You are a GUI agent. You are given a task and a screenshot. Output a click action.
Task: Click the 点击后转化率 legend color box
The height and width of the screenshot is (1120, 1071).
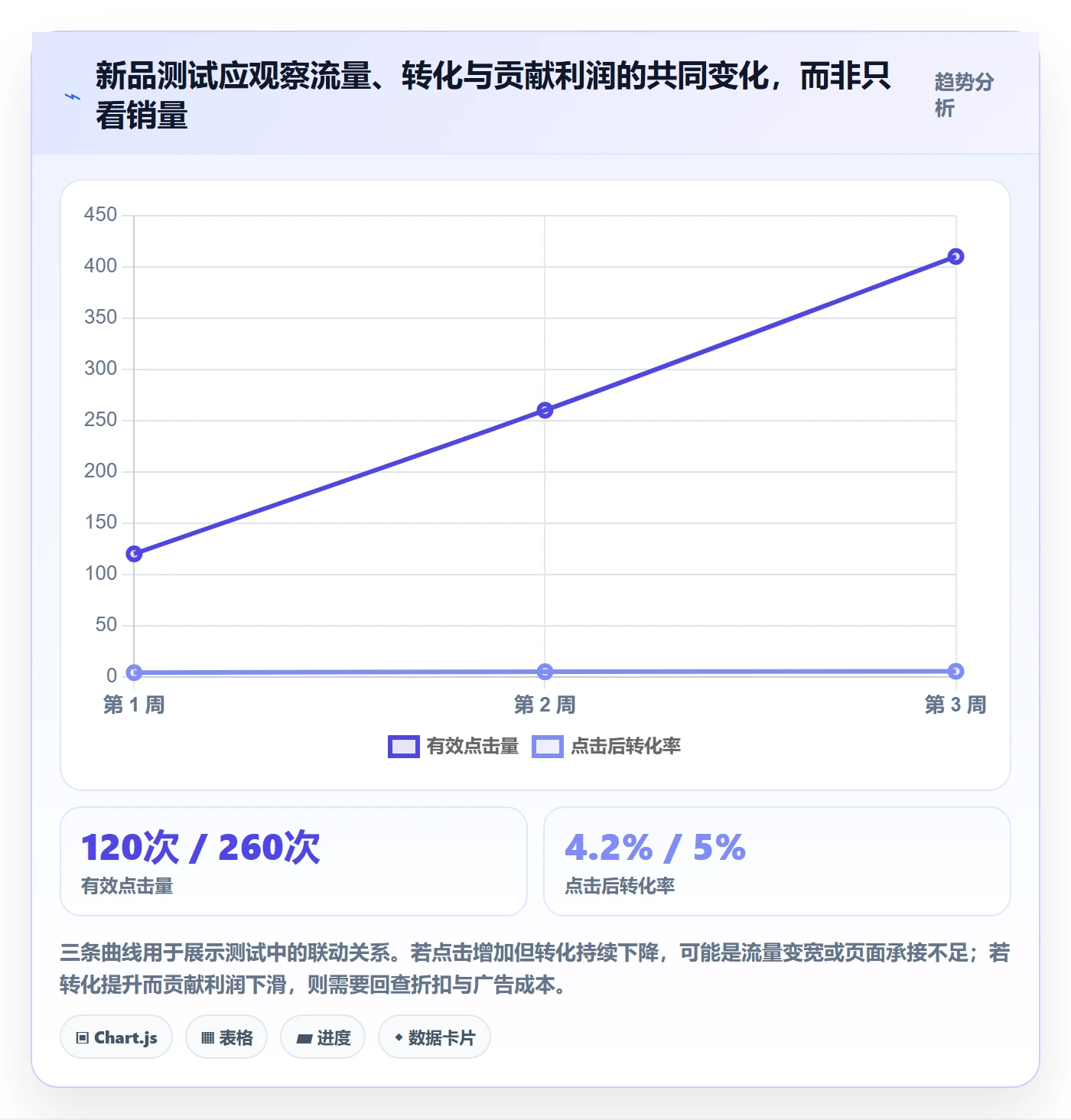pos(548,746)
